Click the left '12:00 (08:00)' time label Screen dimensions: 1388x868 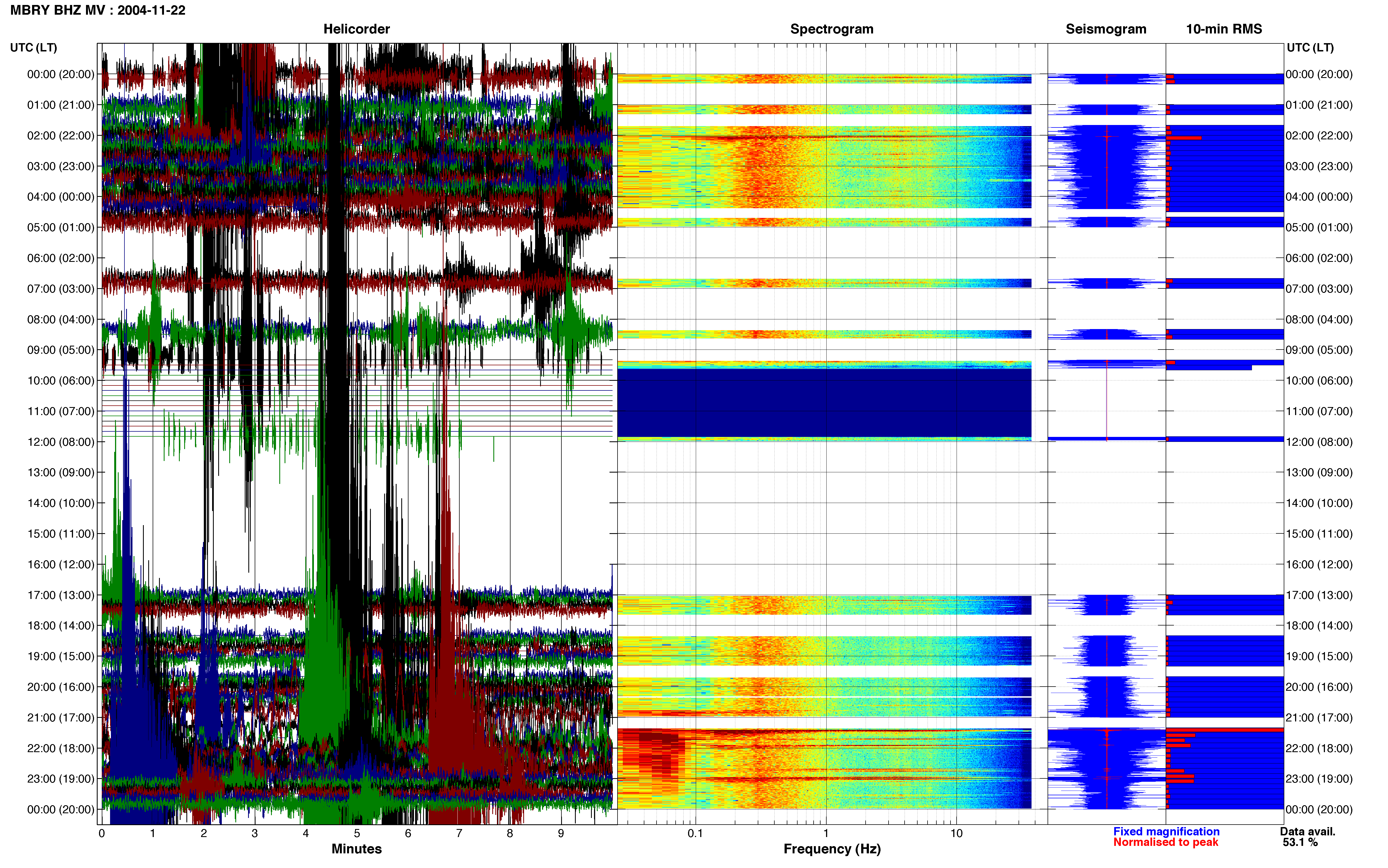click(x=61, y=442)
